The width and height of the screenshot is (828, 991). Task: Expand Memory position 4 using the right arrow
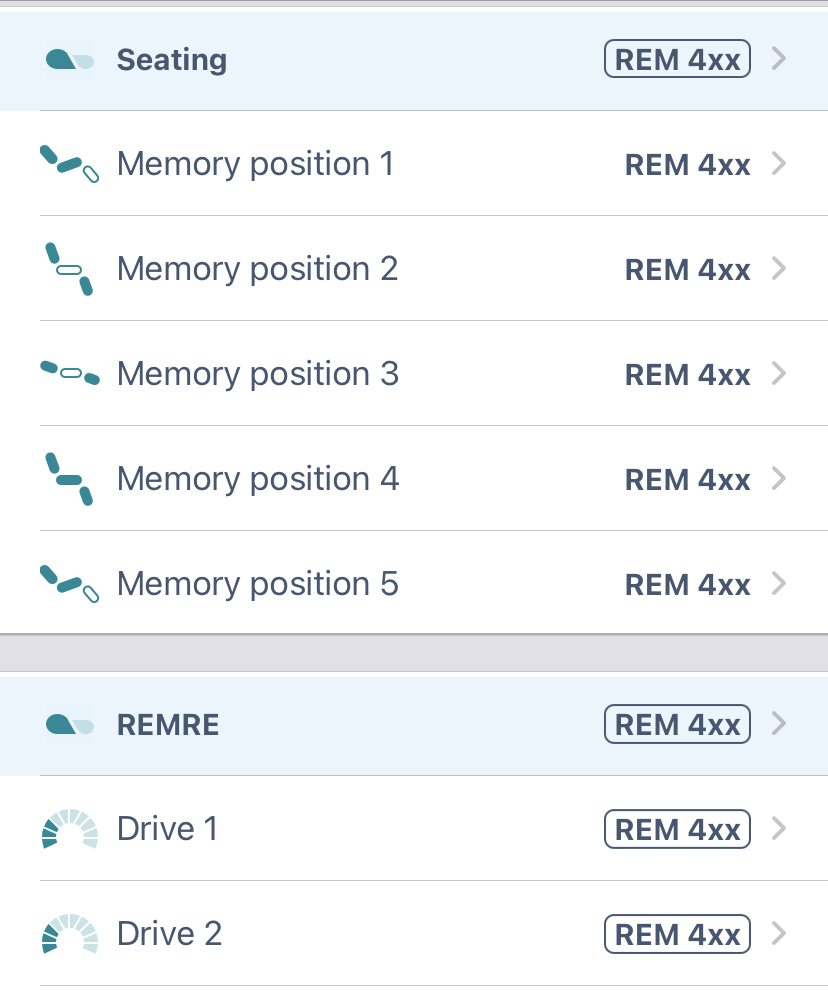[778, 478]
